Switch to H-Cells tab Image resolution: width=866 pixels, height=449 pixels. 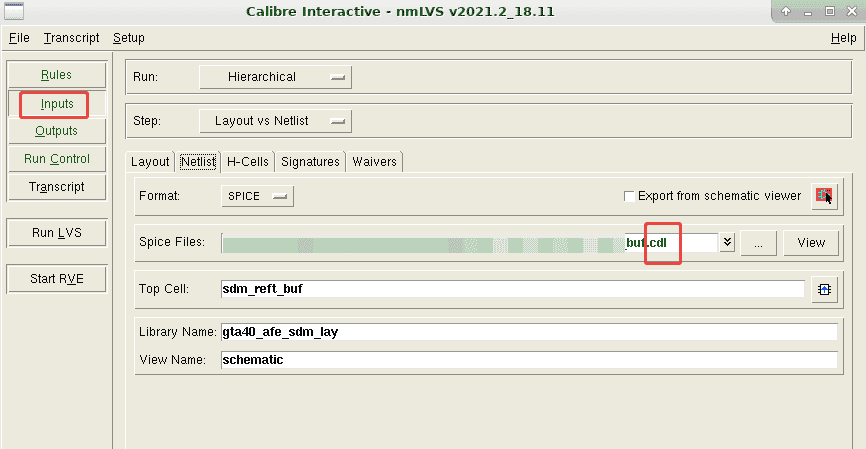click(247, 162)
